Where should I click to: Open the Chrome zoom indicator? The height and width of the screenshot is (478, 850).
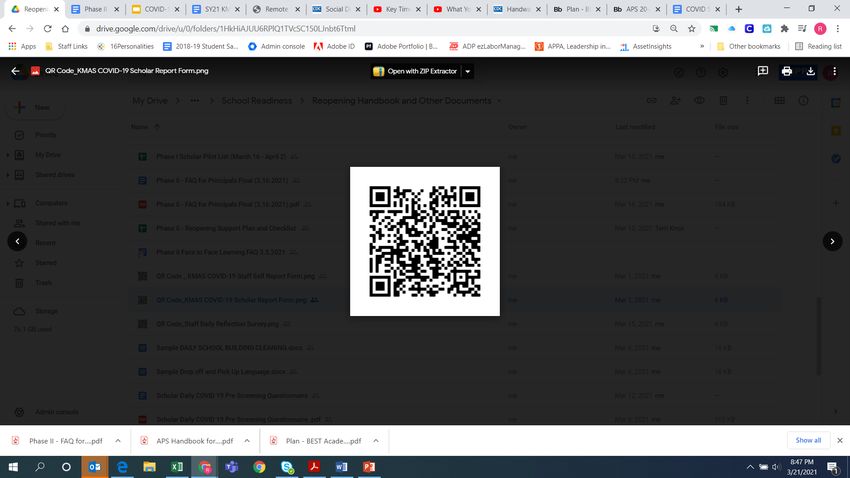673,29
